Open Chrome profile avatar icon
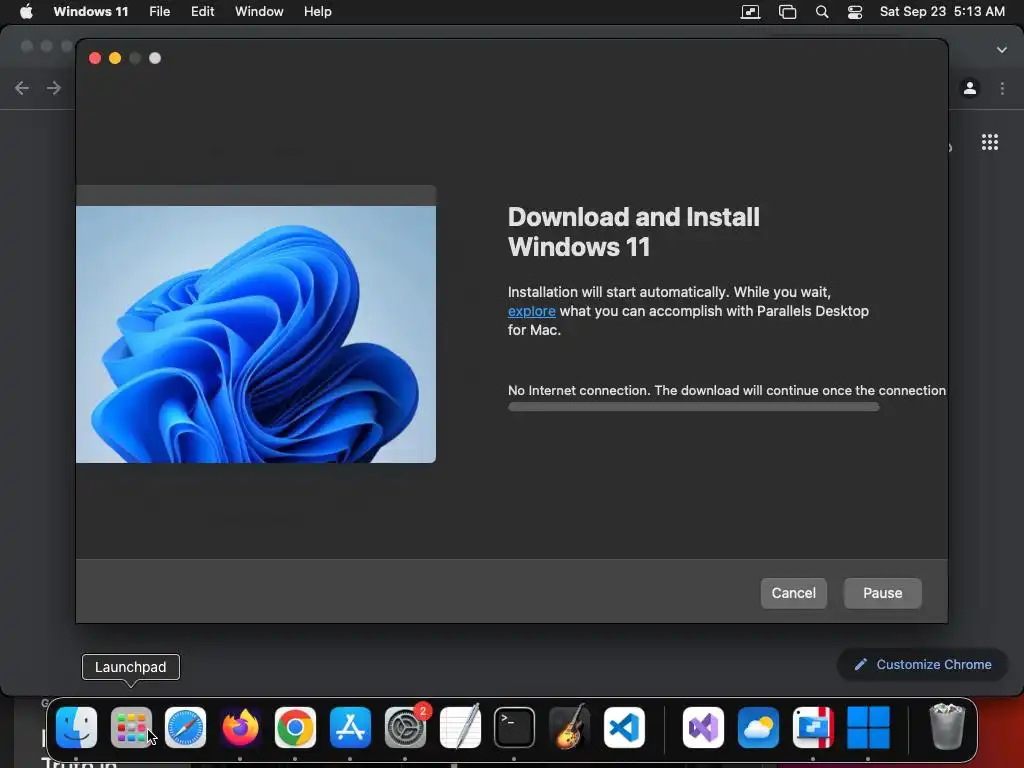1024x768 pixels. point(970,88)
